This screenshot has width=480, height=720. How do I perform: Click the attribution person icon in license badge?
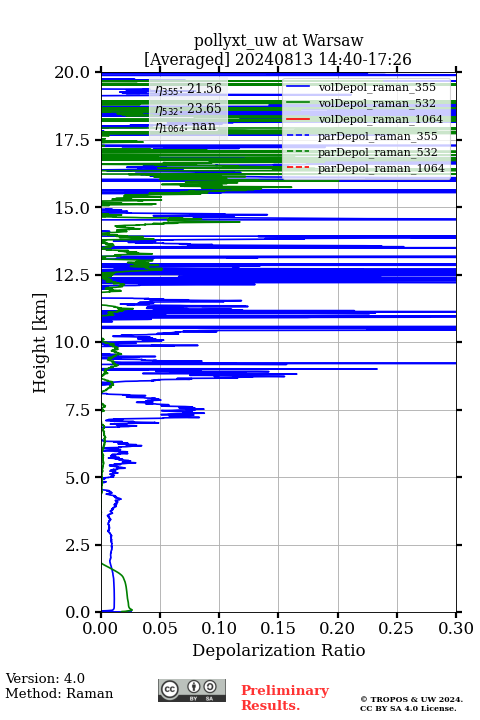point(194,687)
